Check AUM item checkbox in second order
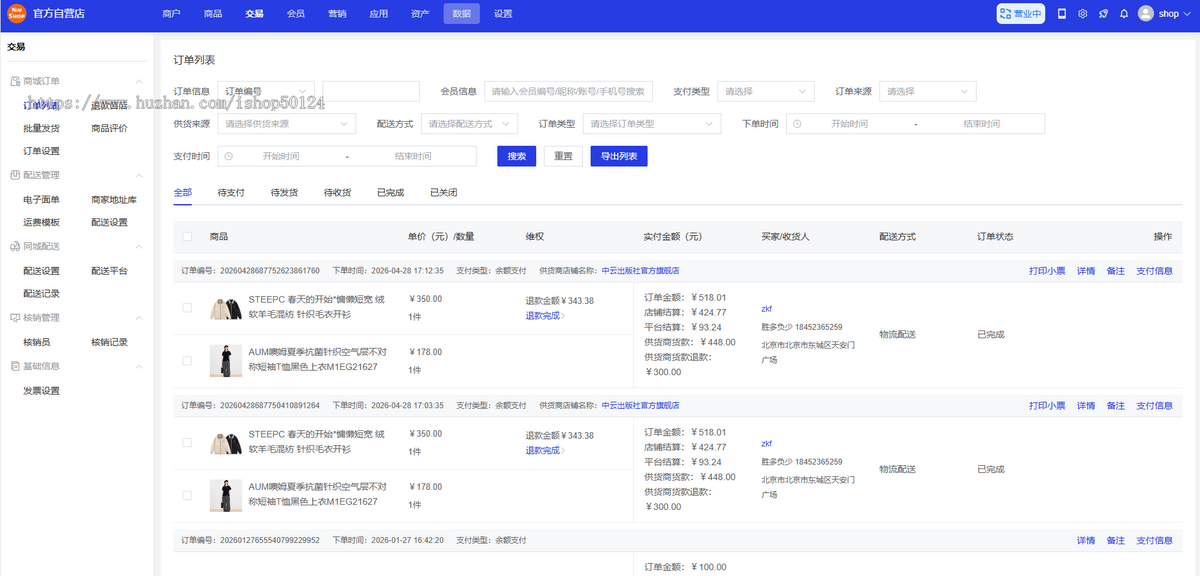Image resolution: width=1200 pixels, height=576 pixels. tap(187, 495)
